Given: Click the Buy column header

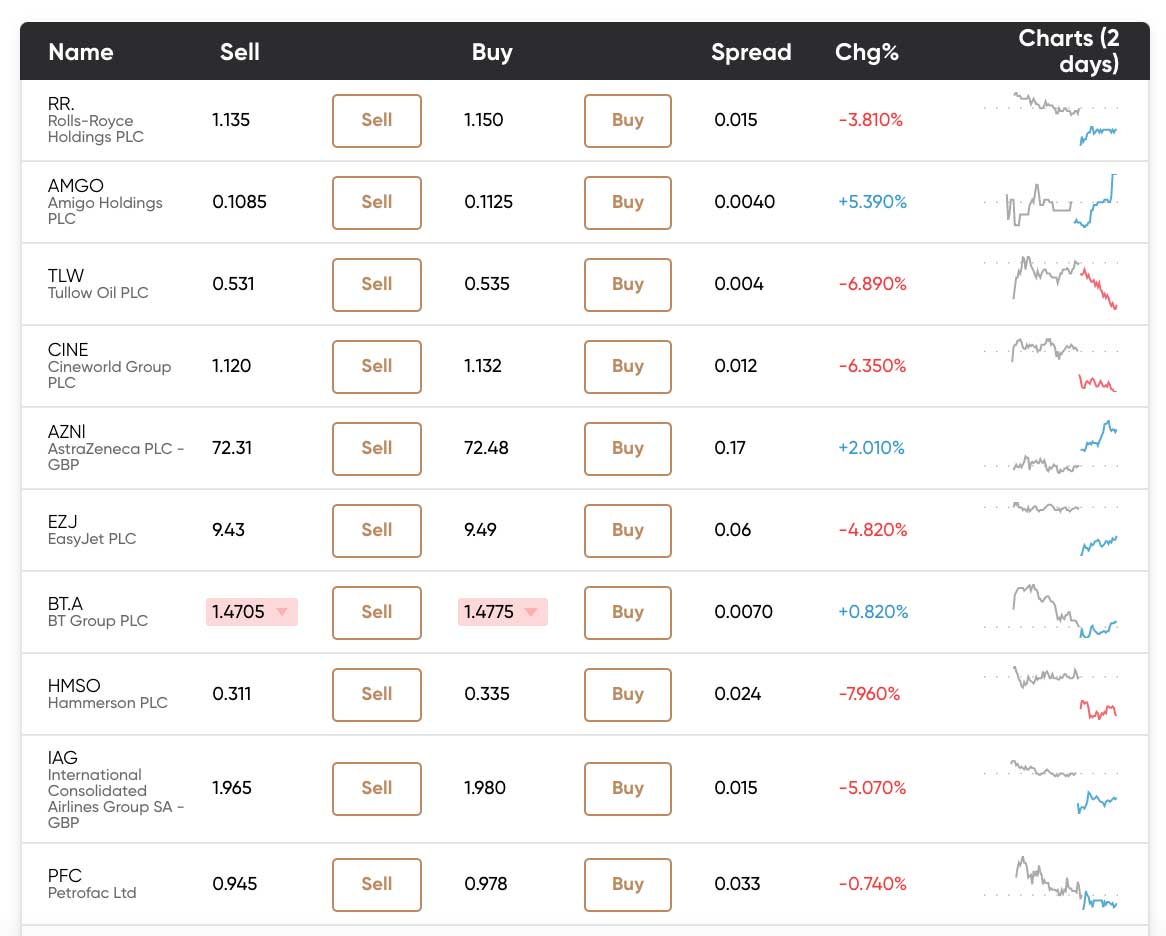Looking at the screenshot, I should point(492,52).
